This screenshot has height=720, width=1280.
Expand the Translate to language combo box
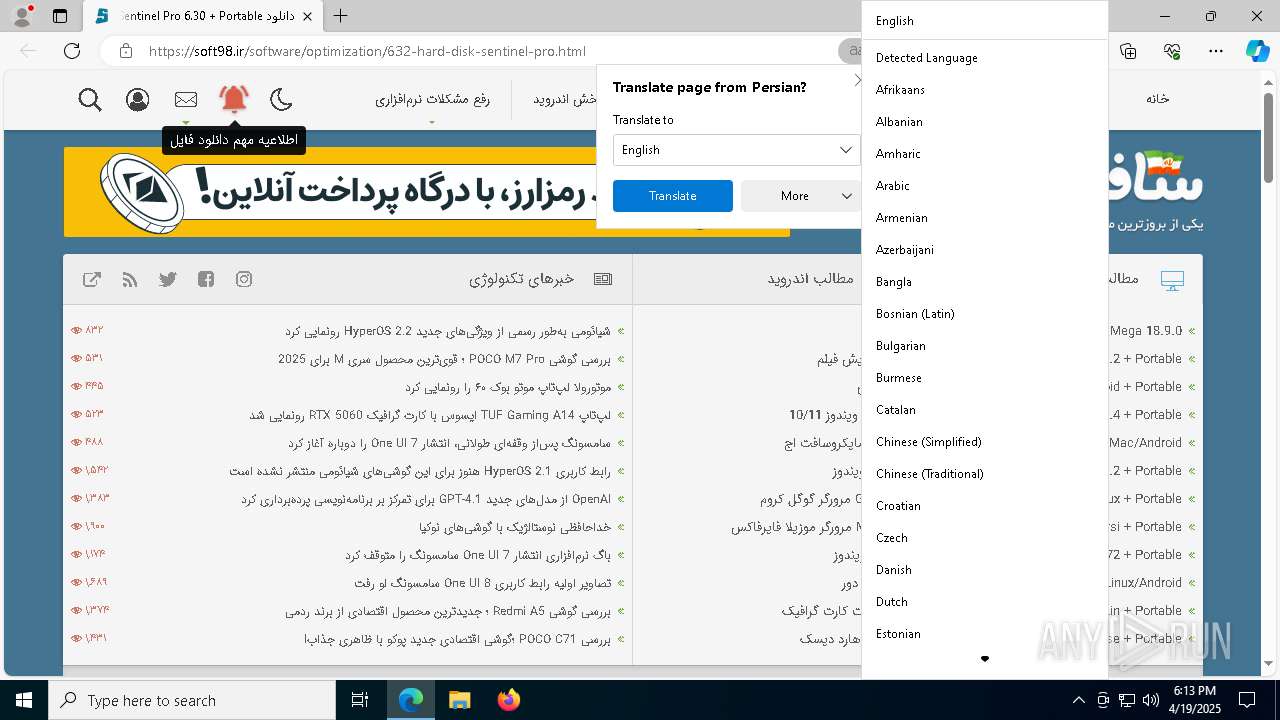[736, 150]
